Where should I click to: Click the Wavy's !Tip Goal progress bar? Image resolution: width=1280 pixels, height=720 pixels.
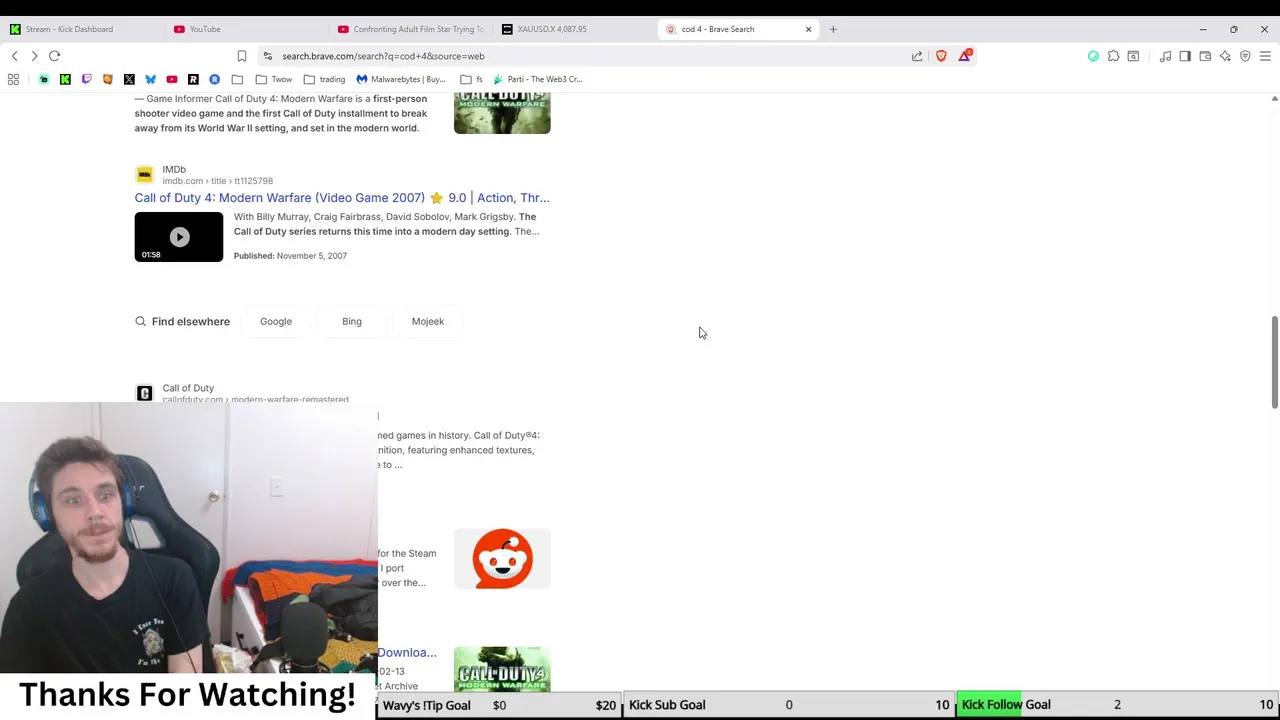tap(499, 705)
